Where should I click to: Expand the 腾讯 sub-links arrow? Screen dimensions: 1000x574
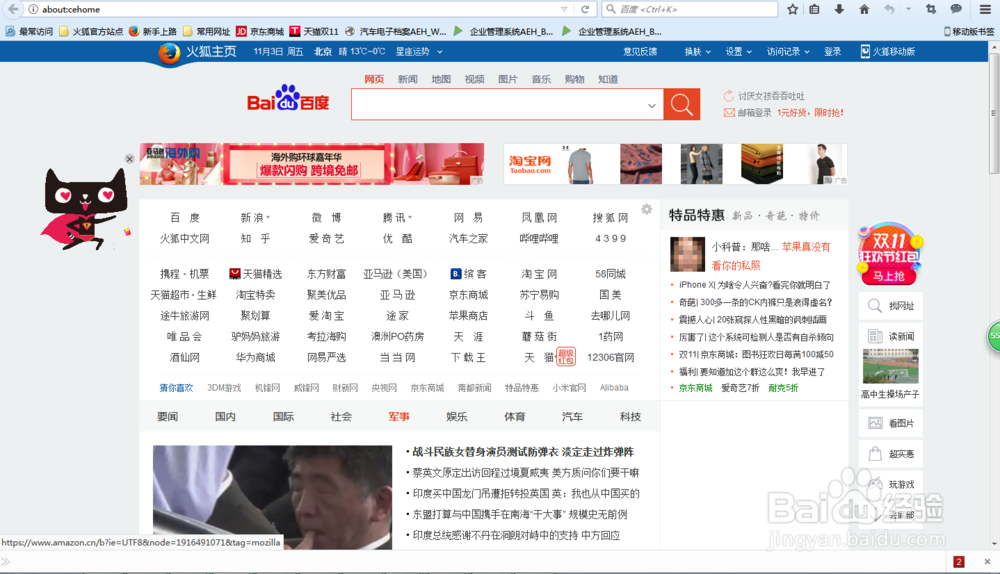coord(410,217)
